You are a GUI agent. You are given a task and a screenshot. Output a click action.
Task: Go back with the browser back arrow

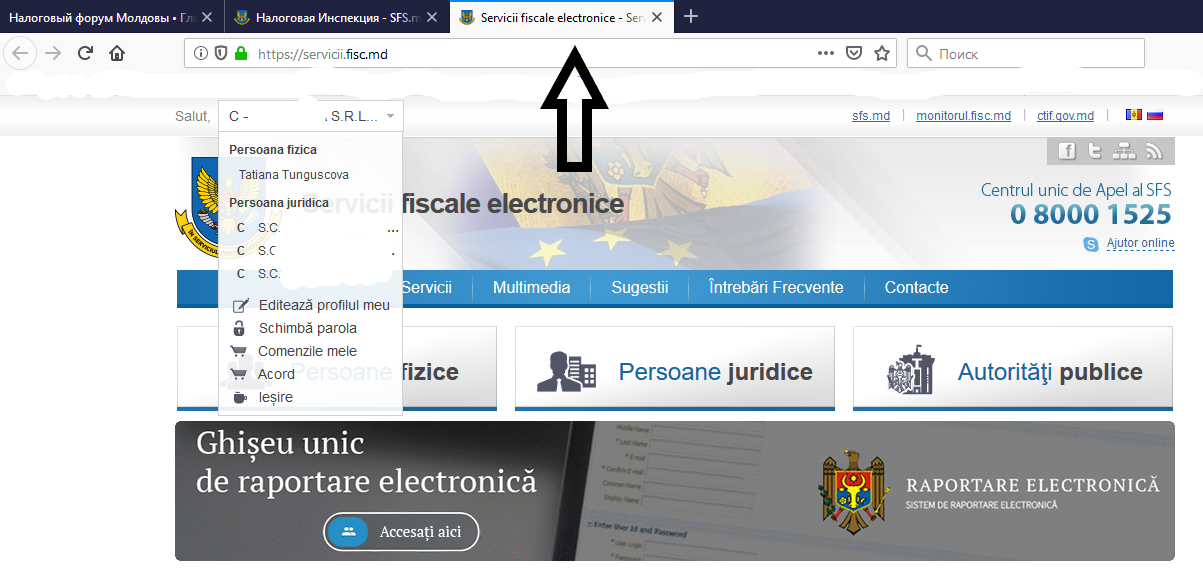click(22, 54)
